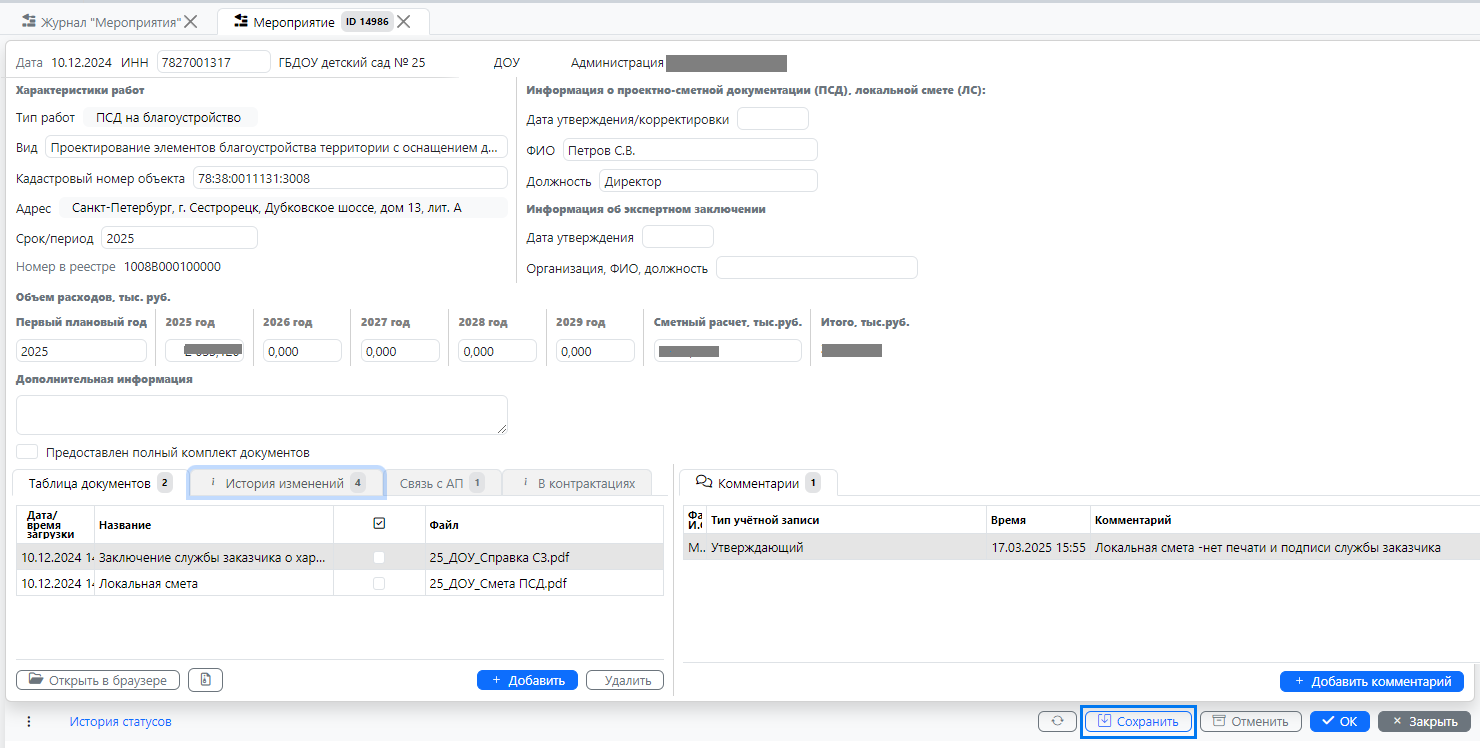Viewport: 1480px width, 748px height.
Task: Click the Добавить комментарий button
Action: point(1372,681)
